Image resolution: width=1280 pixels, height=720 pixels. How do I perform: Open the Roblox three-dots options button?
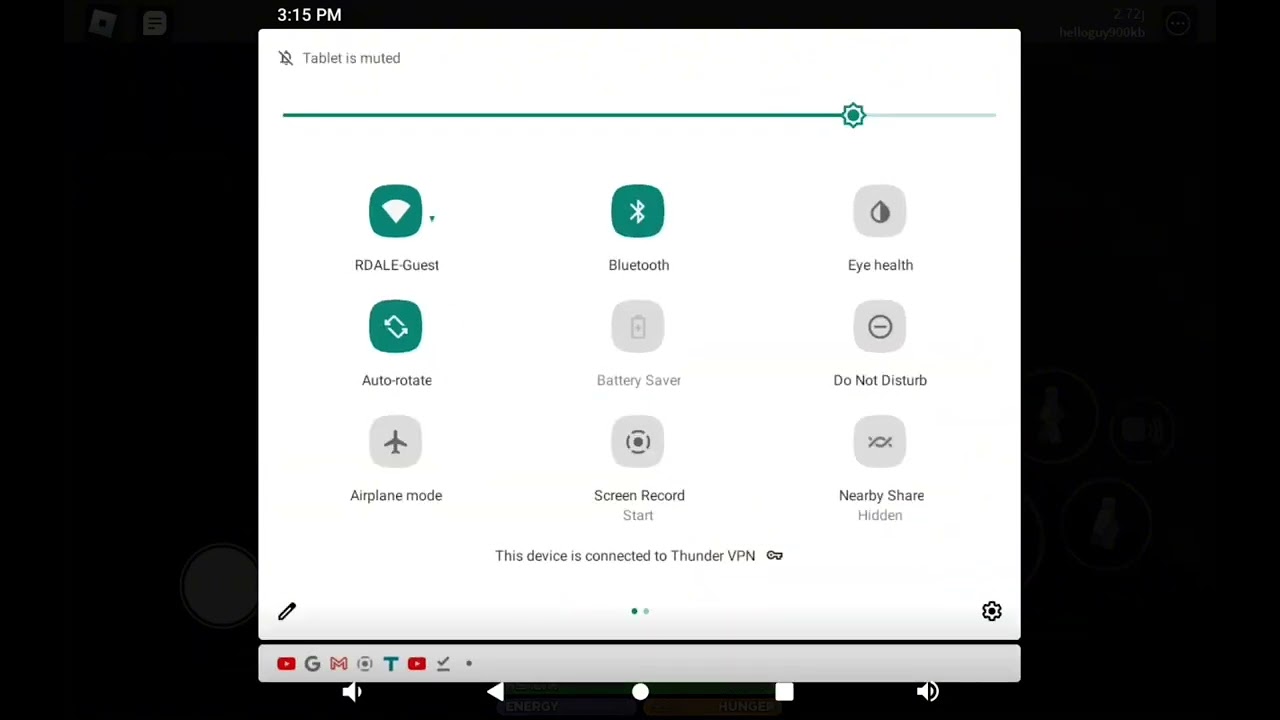click(x=1178, y=24)
